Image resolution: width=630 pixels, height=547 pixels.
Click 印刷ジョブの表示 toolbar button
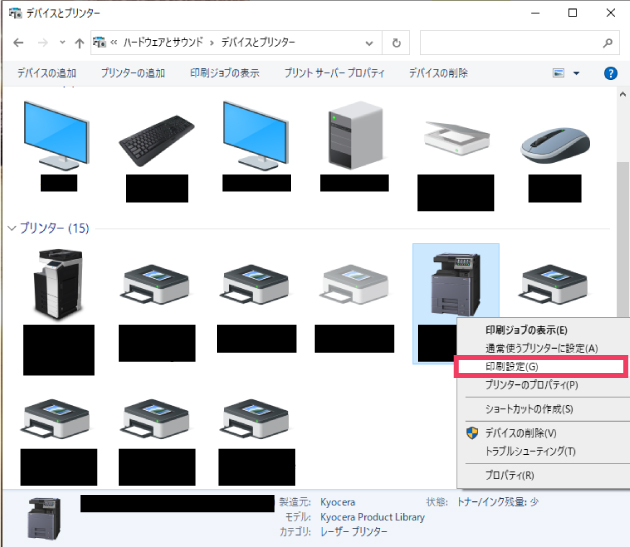coord(225,73)
